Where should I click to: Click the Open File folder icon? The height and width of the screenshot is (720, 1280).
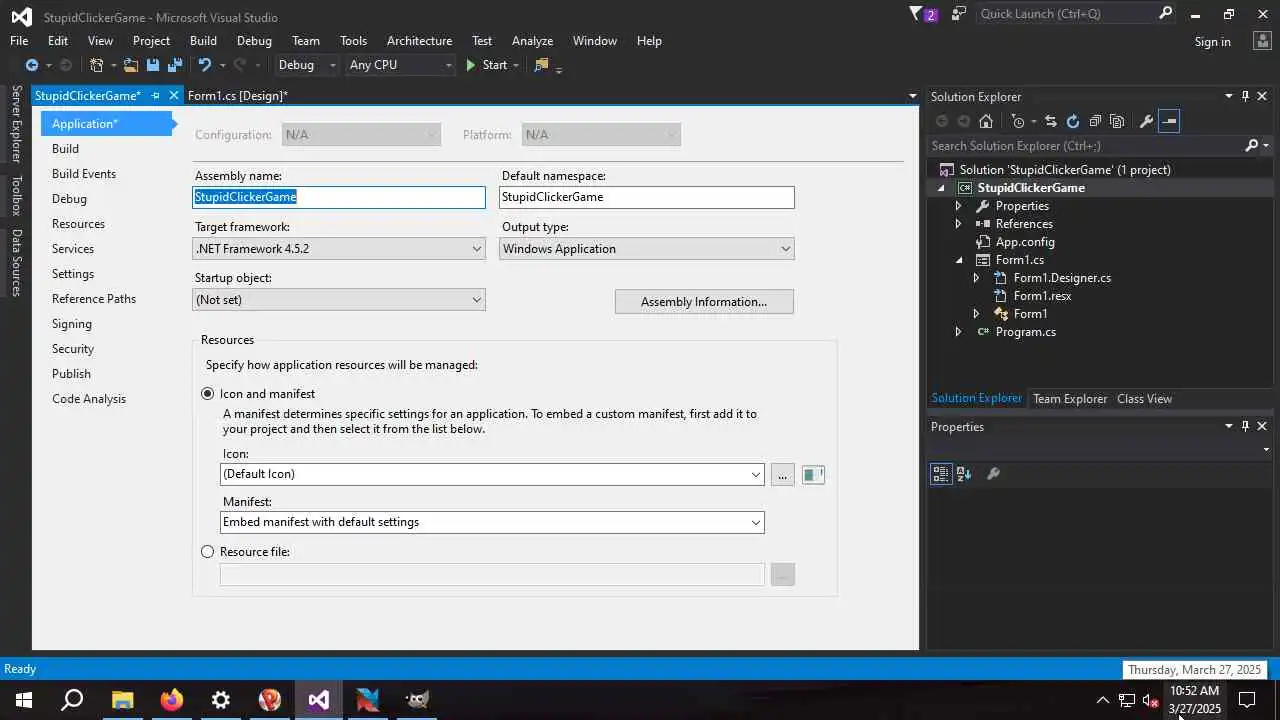[x=130, y=65]
